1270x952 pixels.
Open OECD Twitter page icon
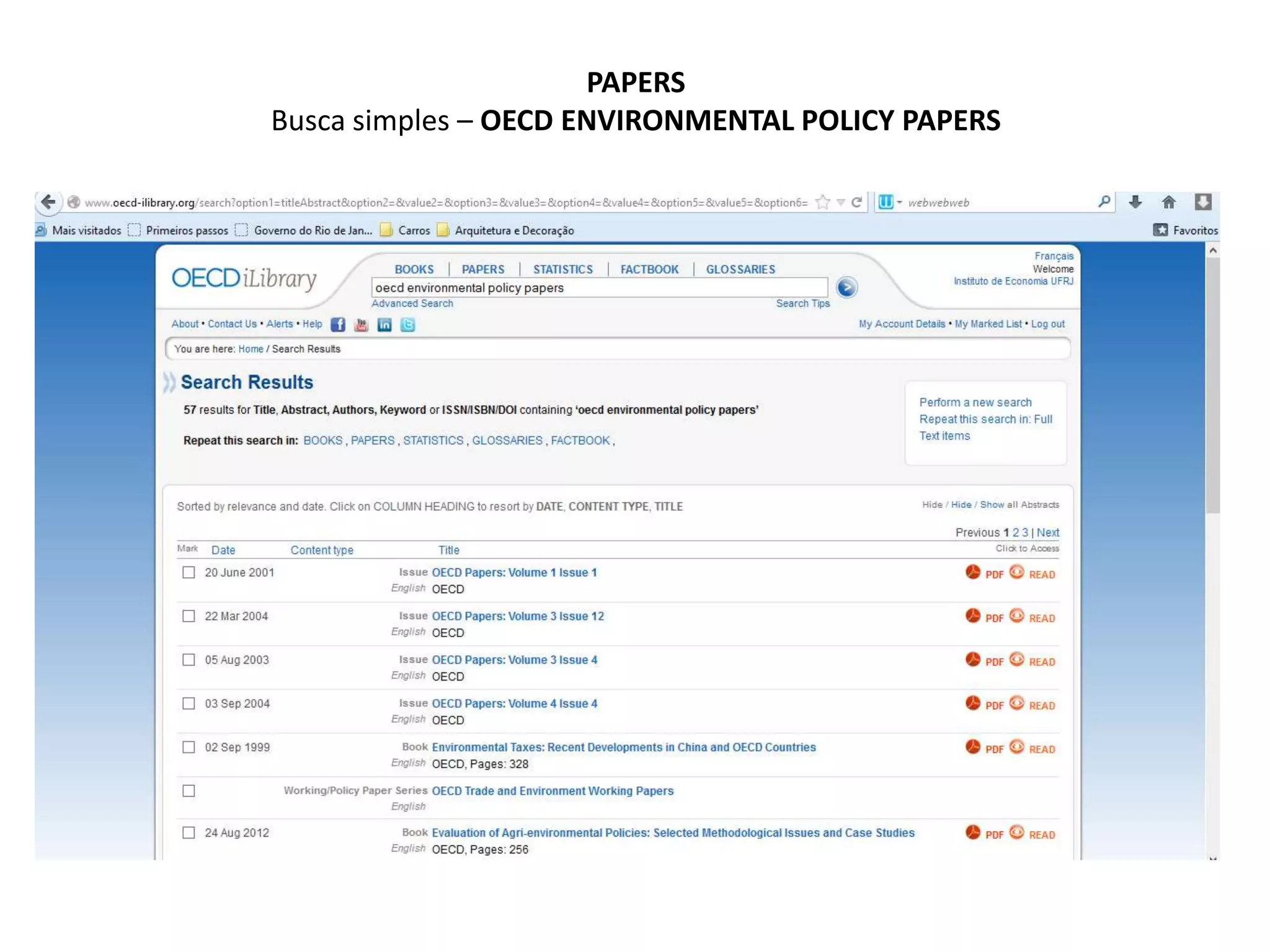[407, 324]
